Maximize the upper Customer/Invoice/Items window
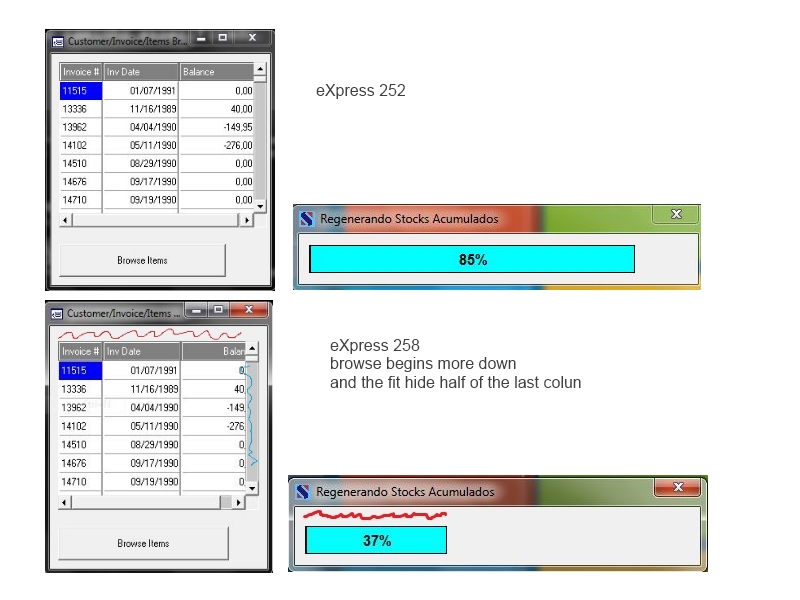800x600 pixels. [223, 38]
